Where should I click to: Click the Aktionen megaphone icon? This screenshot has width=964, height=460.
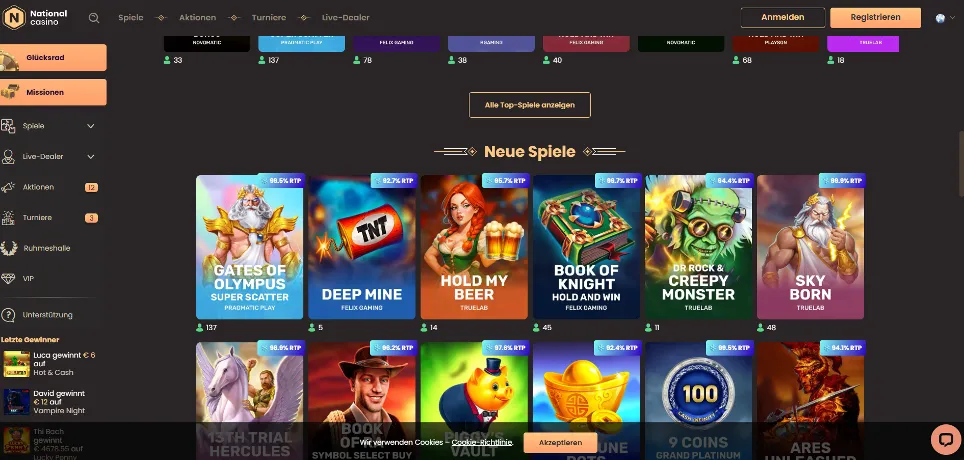(8, 187)
